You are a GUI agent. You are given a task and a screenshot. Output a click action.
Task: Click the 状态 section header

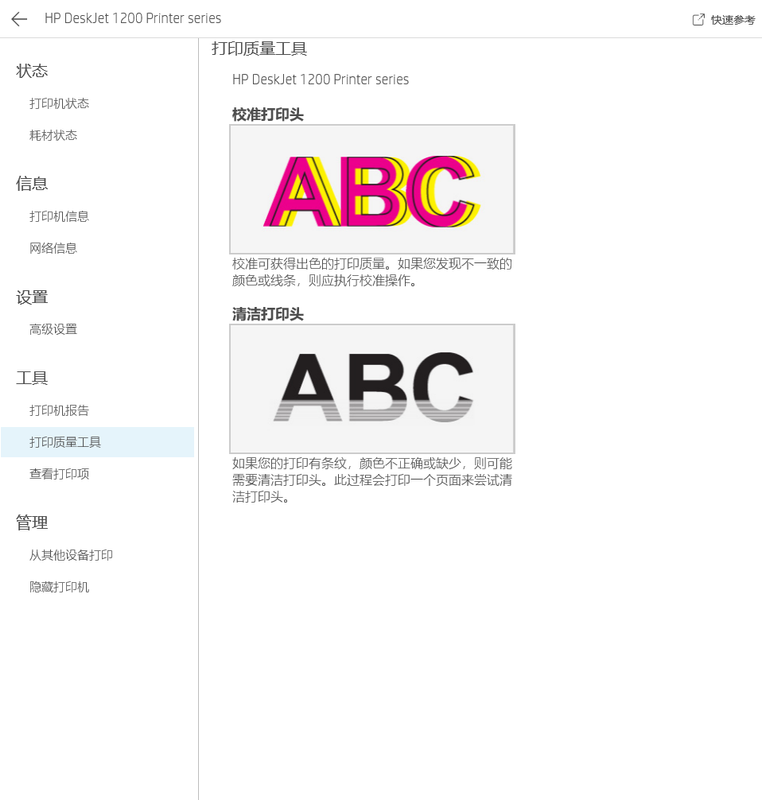pos(32,71)
